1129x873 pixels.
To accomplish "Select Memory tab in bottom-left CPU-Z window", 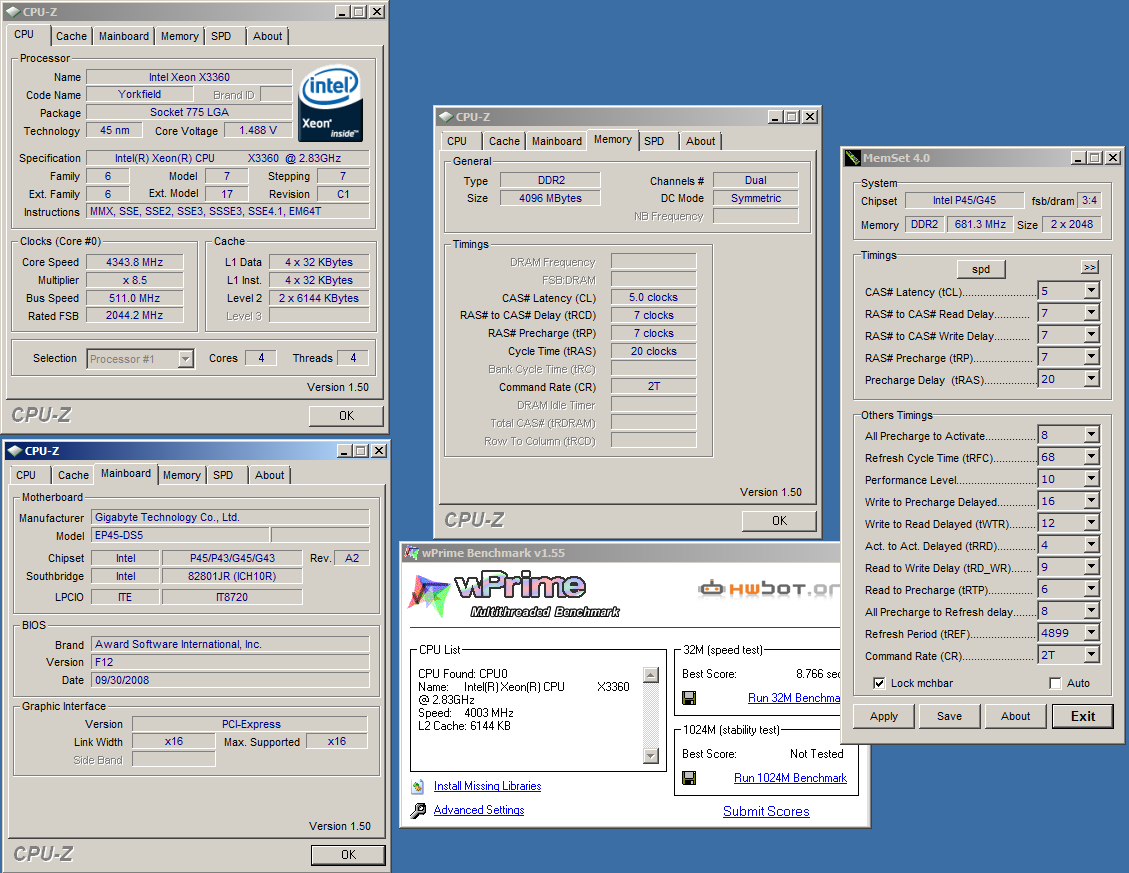I will [181, 475].
